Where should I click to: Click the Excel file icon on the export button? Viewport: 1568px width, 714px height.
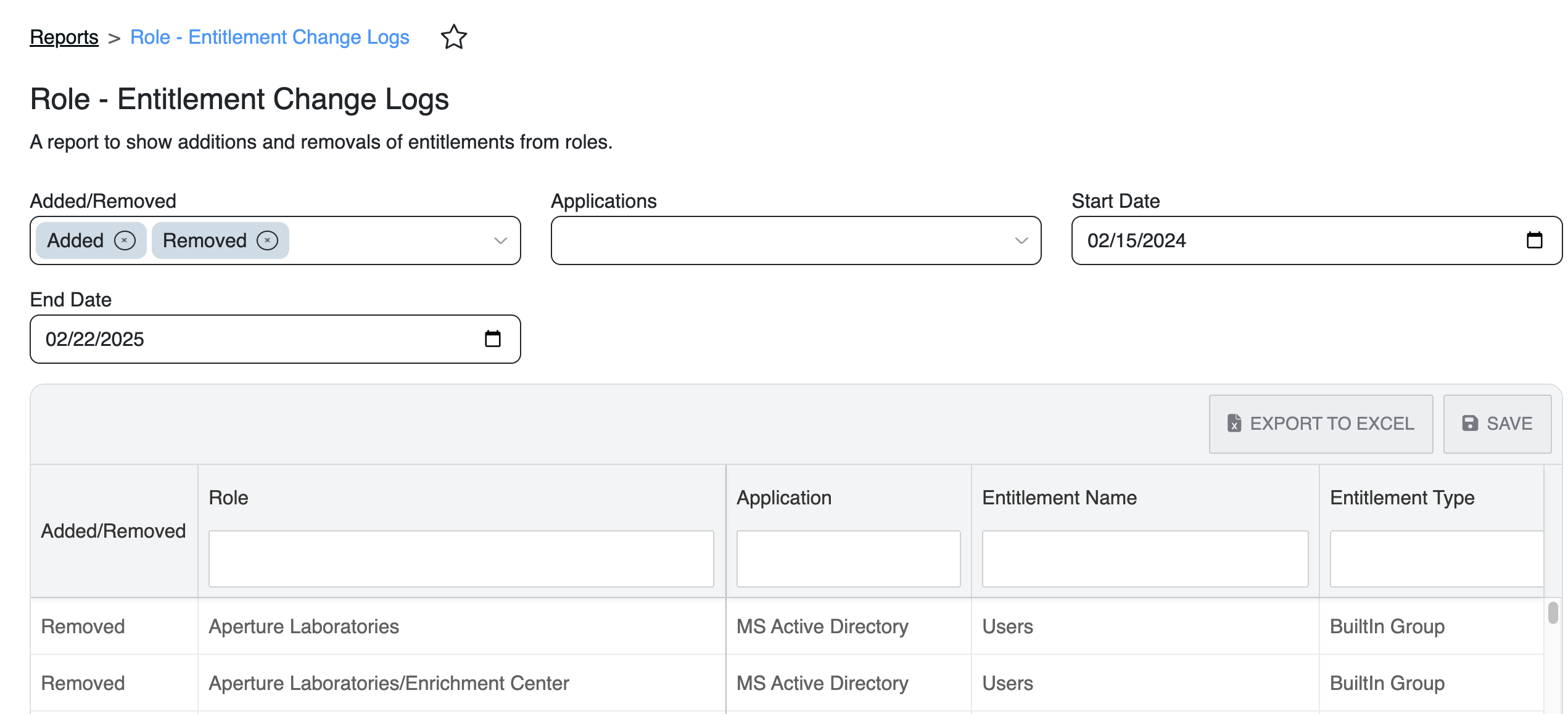click(x=1234, y=424)
